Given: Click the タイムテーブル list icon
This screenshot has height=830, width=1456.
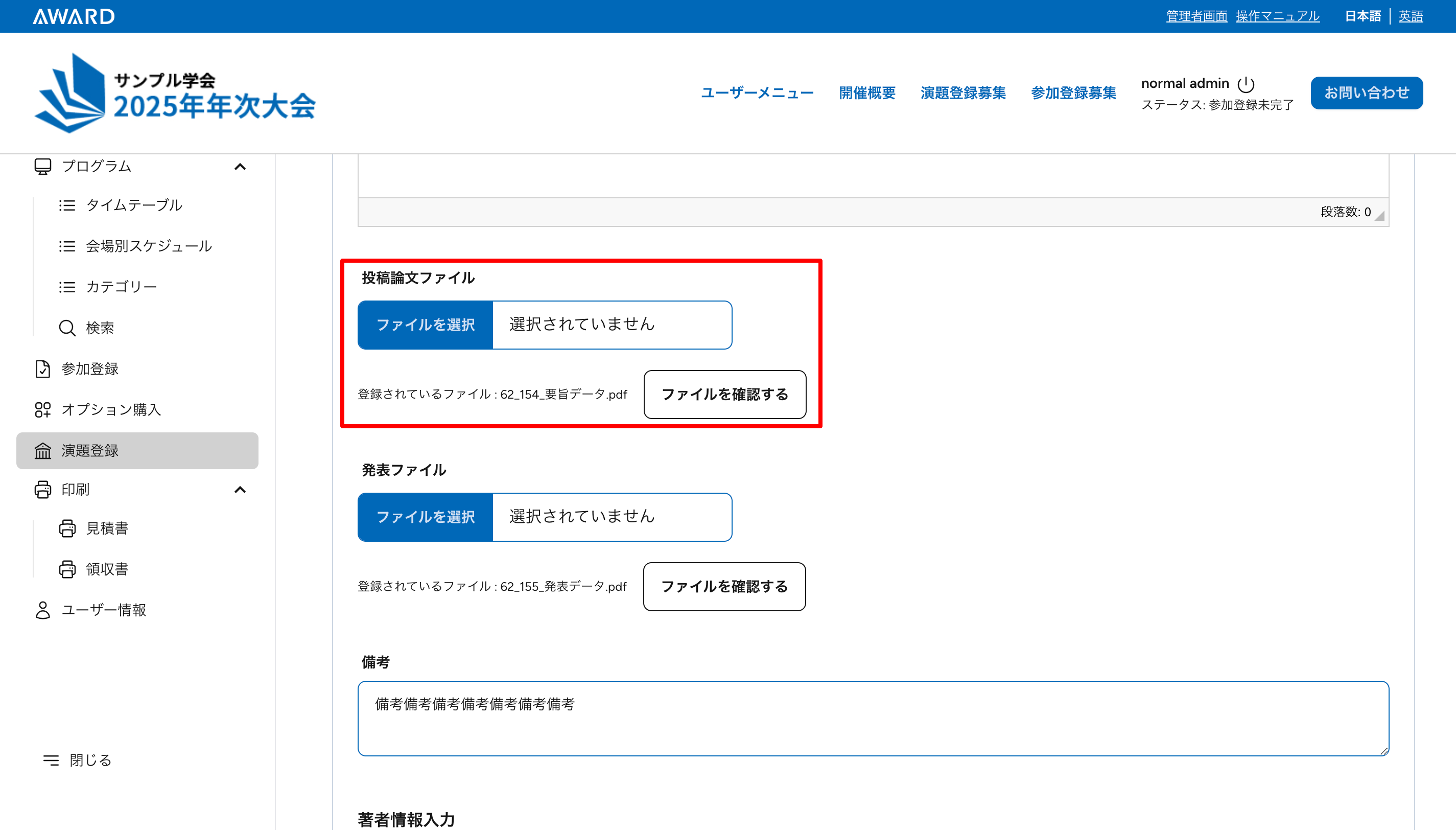Looking at the screenshot, I should [67, 205].
